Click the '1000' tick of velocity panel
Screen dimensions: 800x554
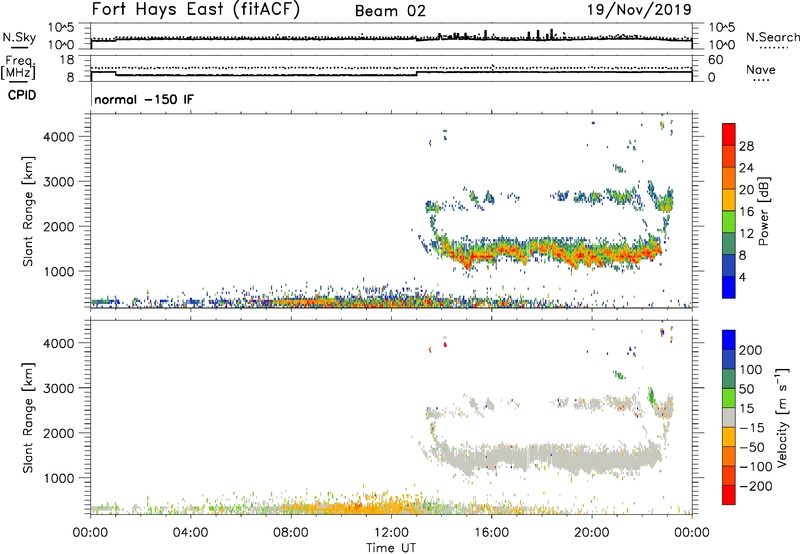point(58,478)
